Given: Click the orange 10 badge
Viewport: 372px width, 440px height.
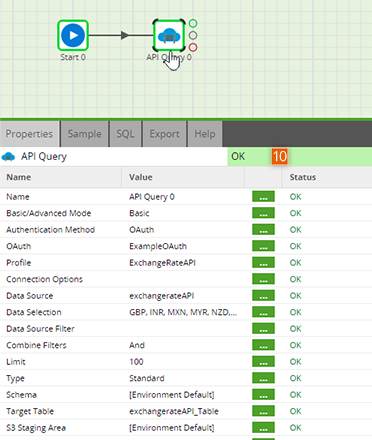Looking at the screenshot, I should 279,156.
